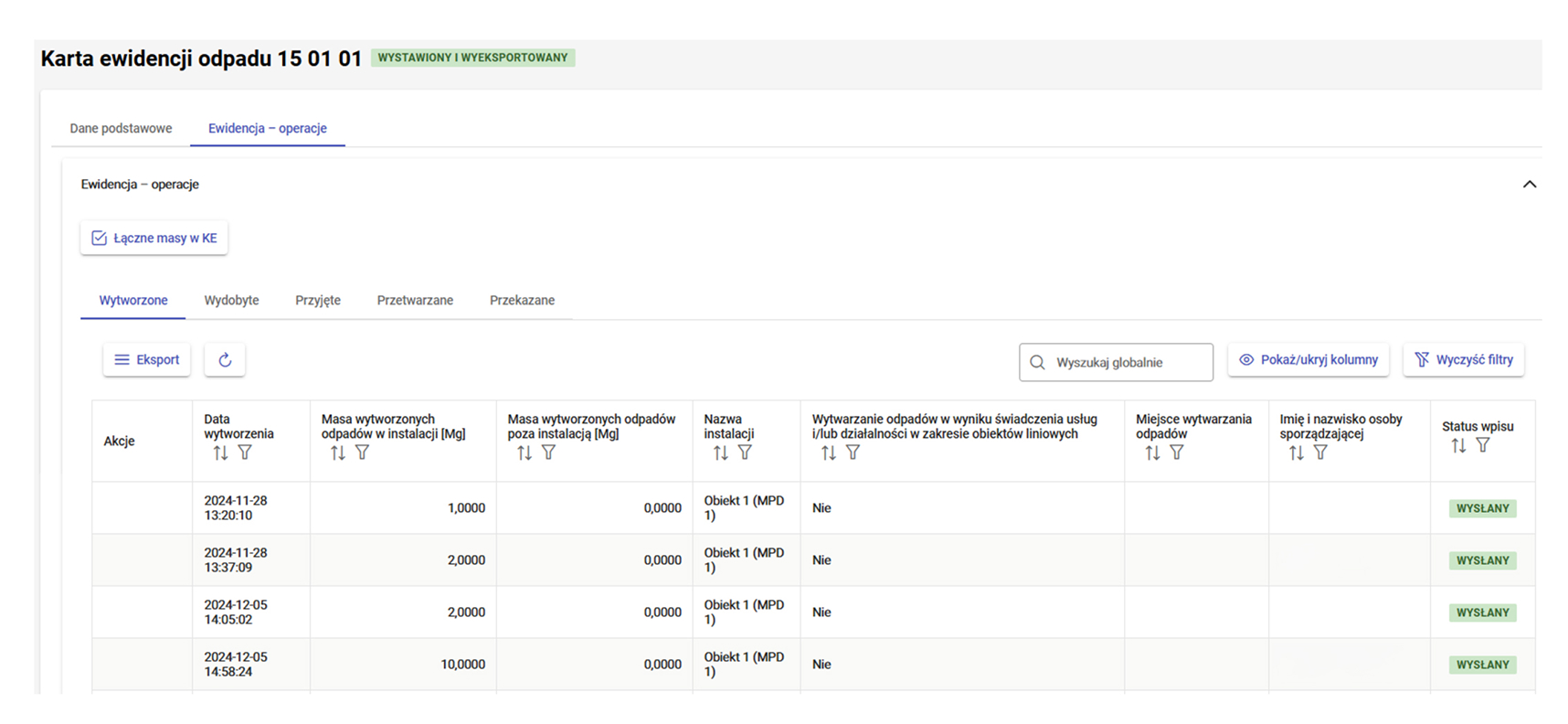Click the Wyszukaj globalnie search field
The image size is (1568, 724).
click(x=1117, y=363)
